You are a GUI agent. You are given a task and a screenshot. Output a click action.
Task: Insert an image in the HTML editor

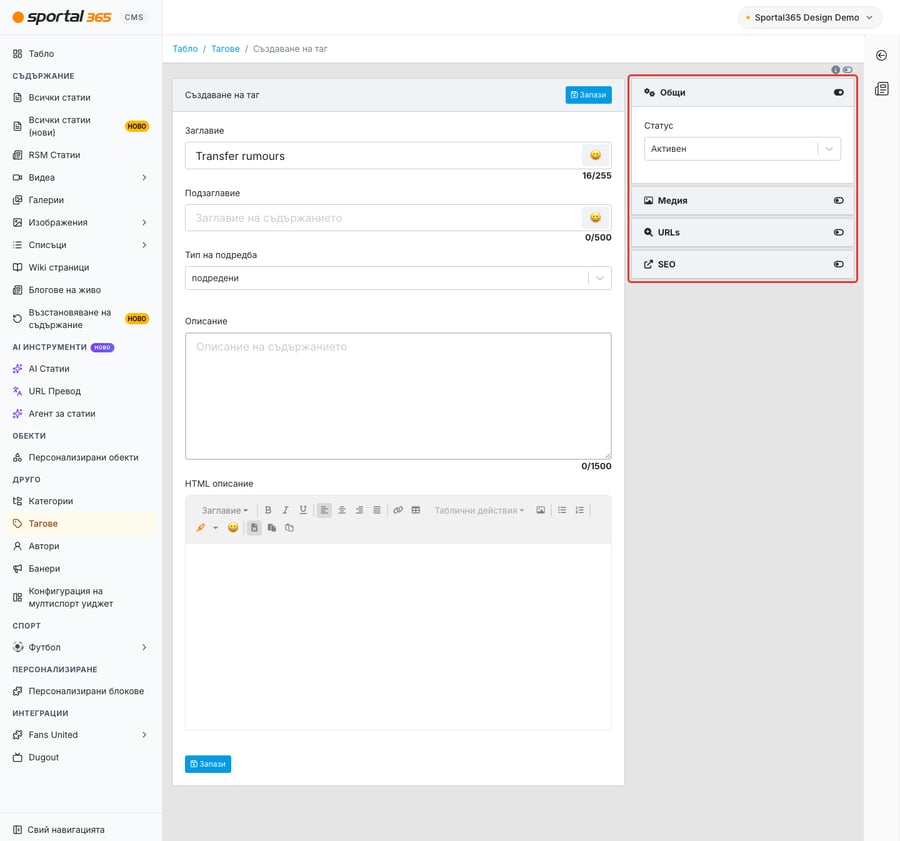coord(541,510)
